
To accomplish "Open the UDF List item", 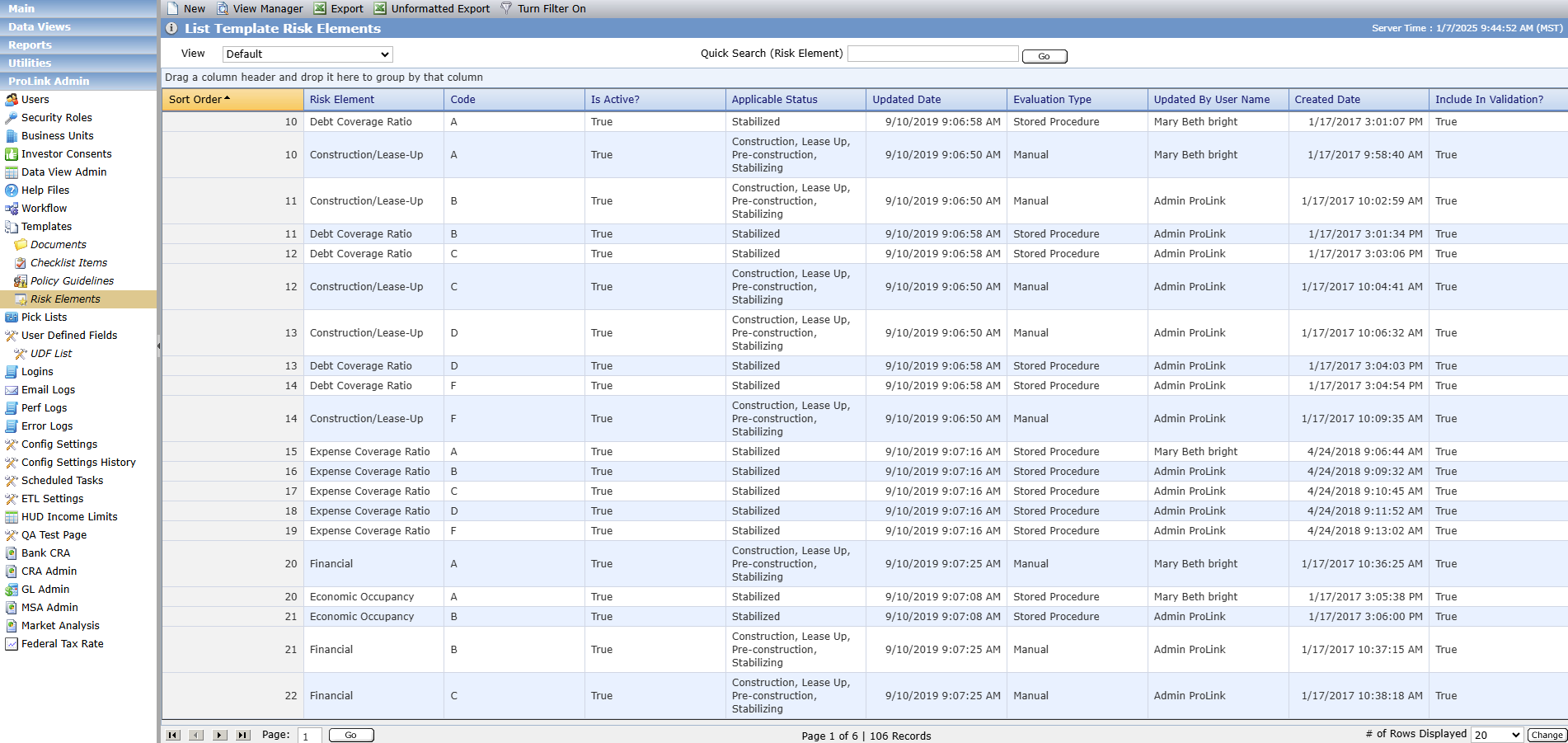I will (x=51, y=354).
